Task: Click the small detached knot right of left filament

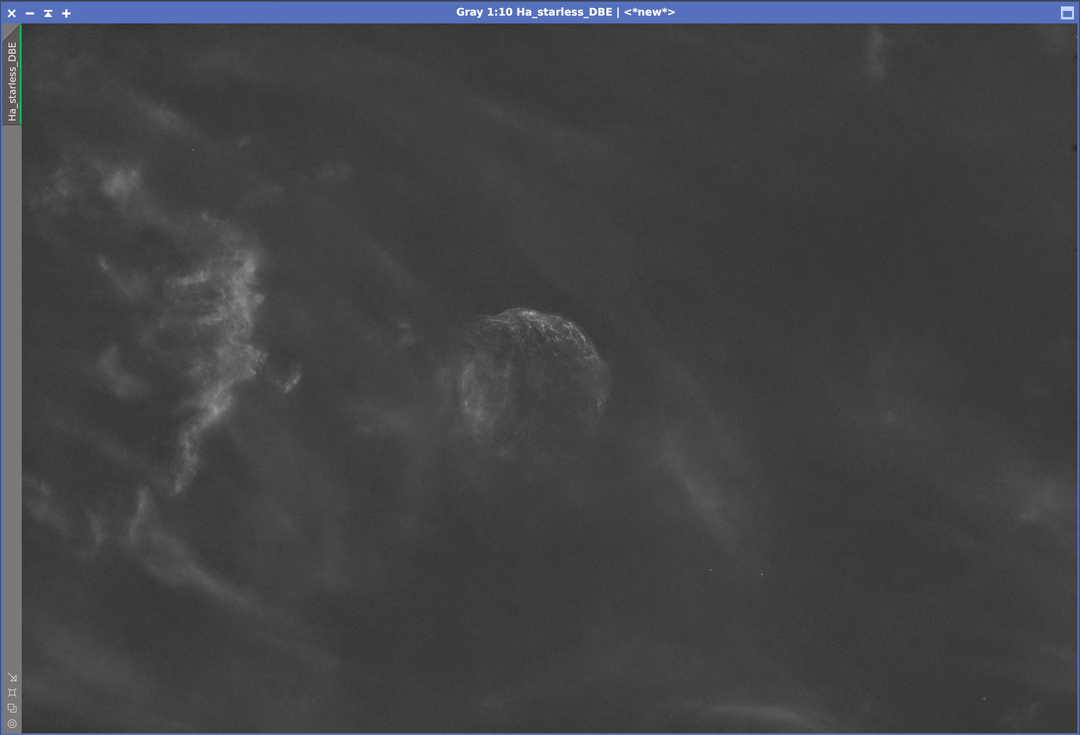Action: pos(289,381)
